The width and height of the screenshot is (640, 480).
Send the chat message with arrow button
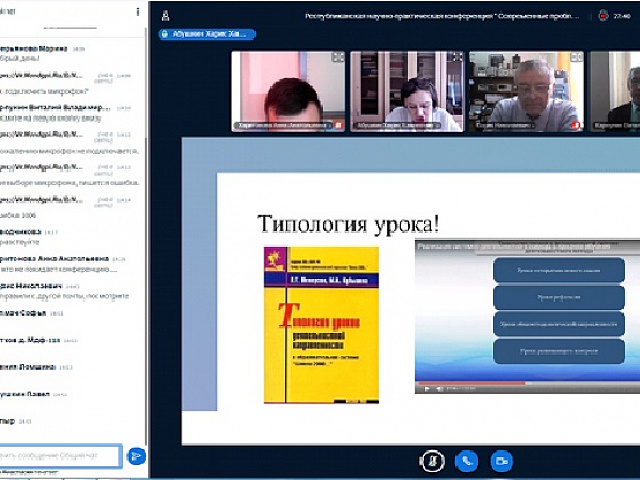pos(137,456)
